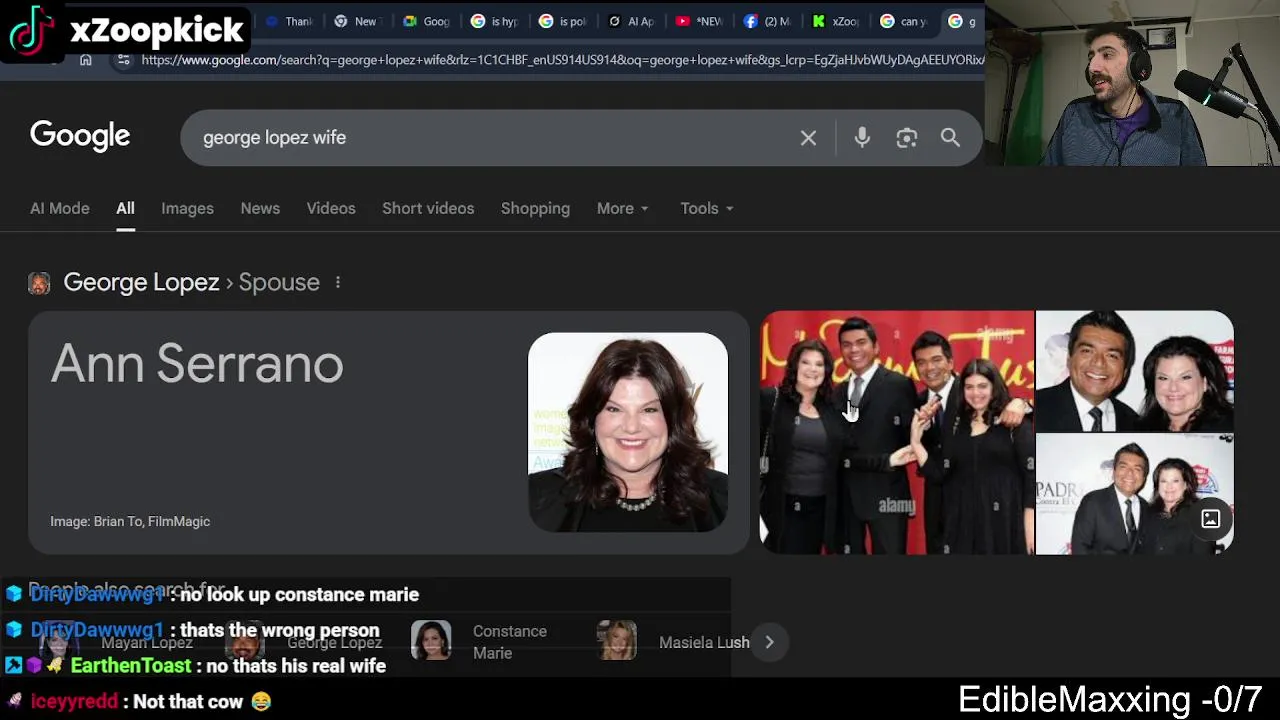Click the Spouse breadcrumb text
This screenshot has height=720, width=1280.
(x=279, y=282)
